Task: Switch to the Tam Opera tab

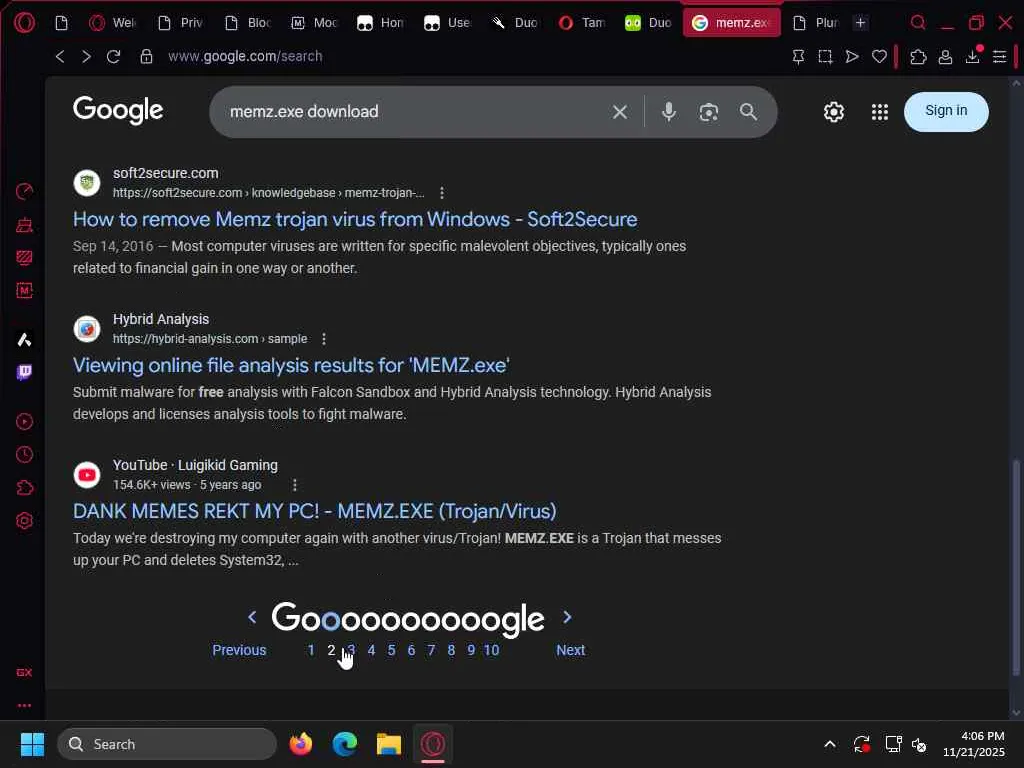Action: pos(582,23)
